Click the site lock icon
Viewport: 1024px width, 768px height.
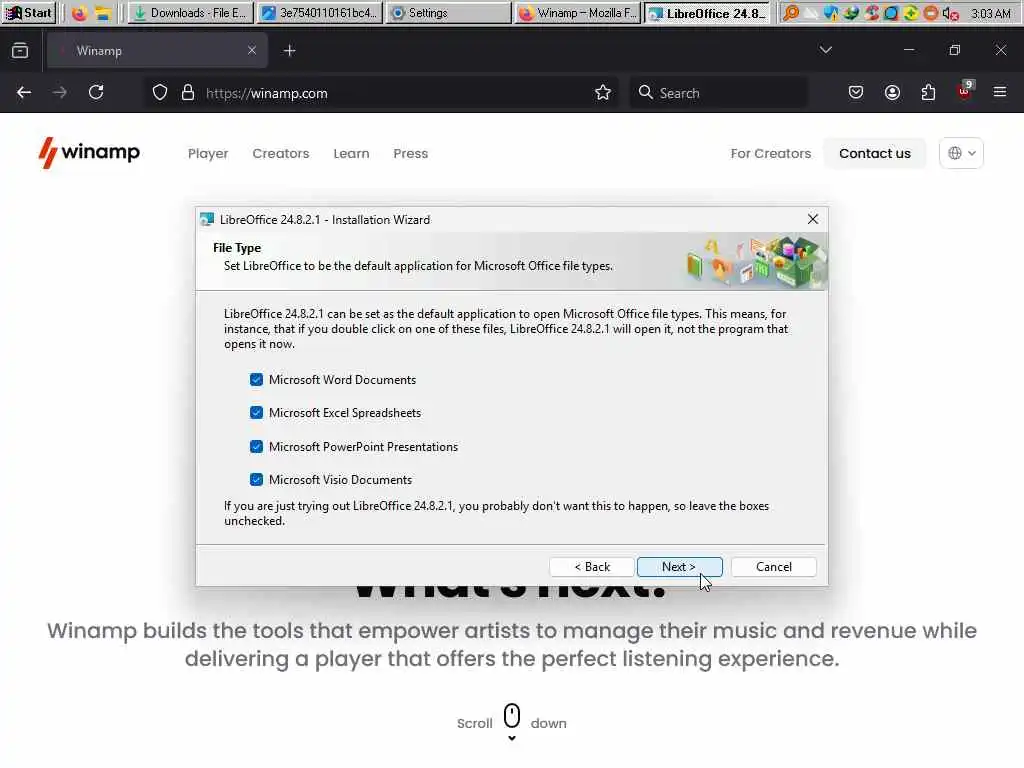point(188,93)
